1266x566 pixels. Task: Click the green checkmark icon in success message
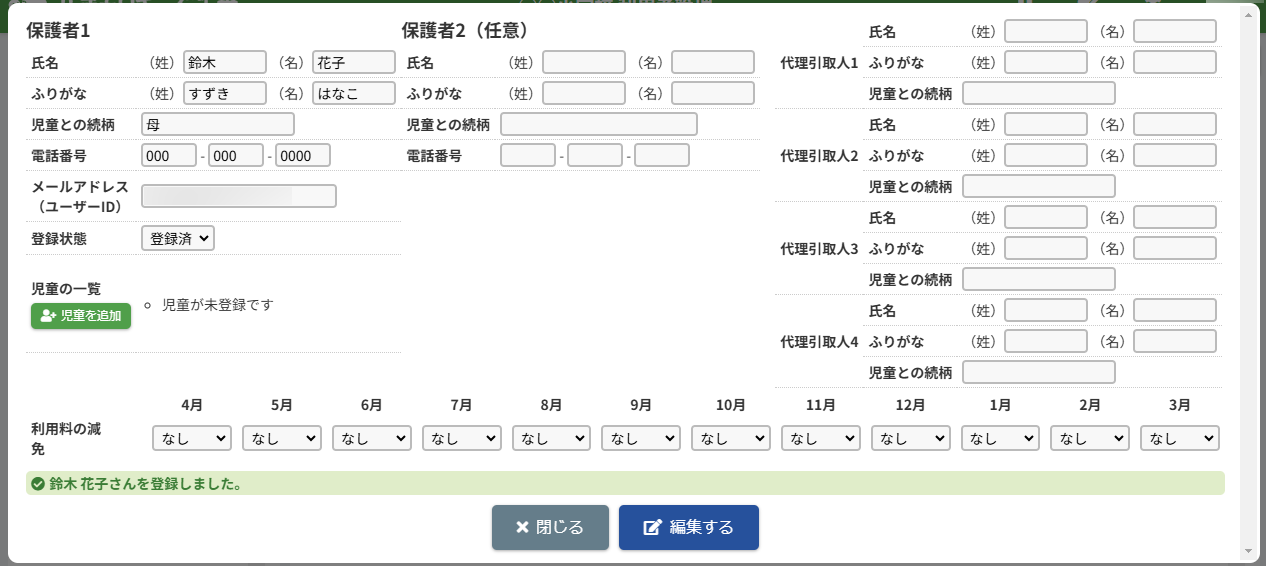click(38, 484)
